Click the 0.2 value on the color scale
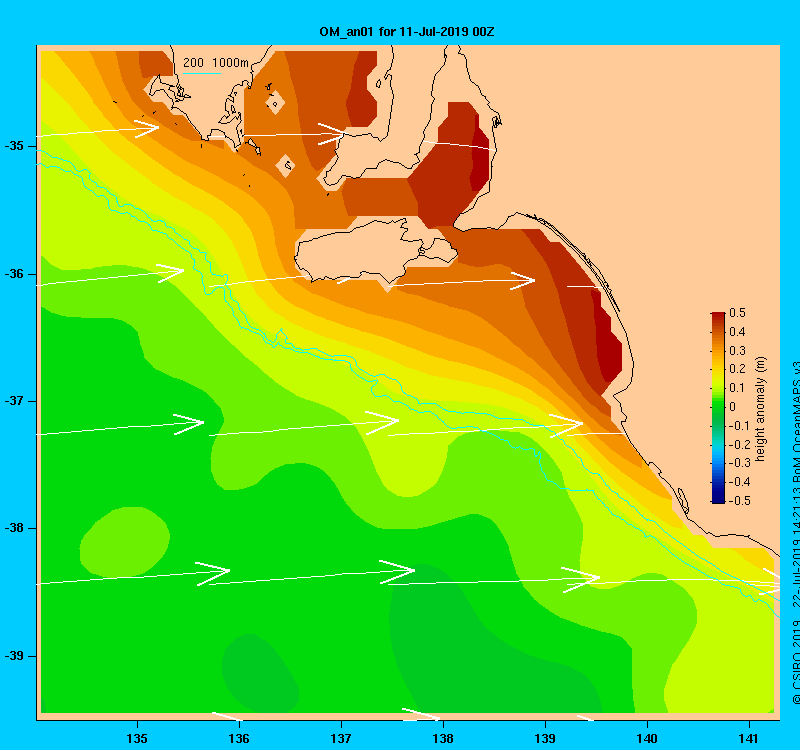Image resolution: width=800 pixels, height=750 pixels. click(x=737, y=369)
